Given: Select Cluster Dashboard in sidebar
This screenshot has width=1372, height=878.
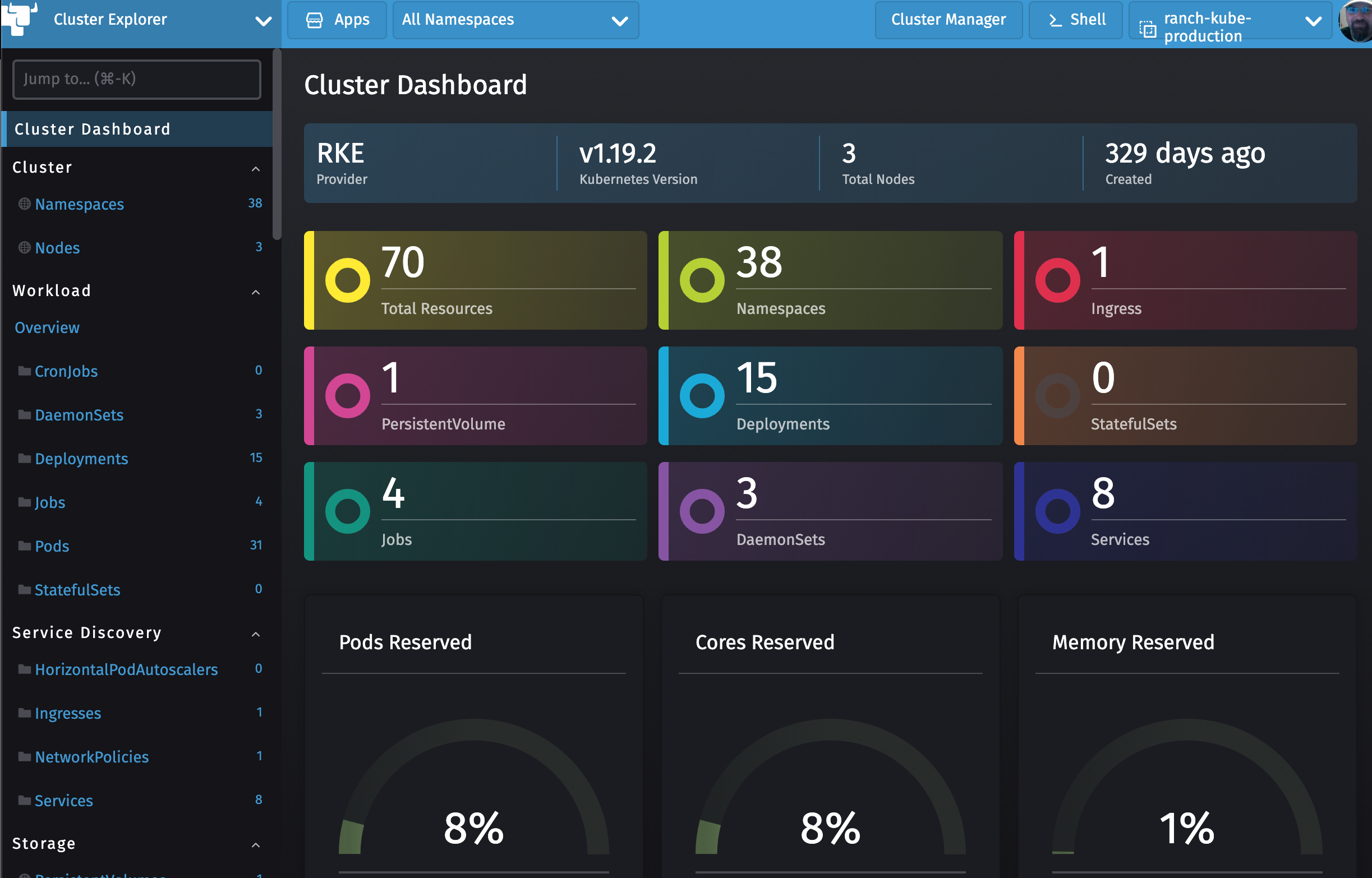Looking at the screenshot, I should point(93,129).
